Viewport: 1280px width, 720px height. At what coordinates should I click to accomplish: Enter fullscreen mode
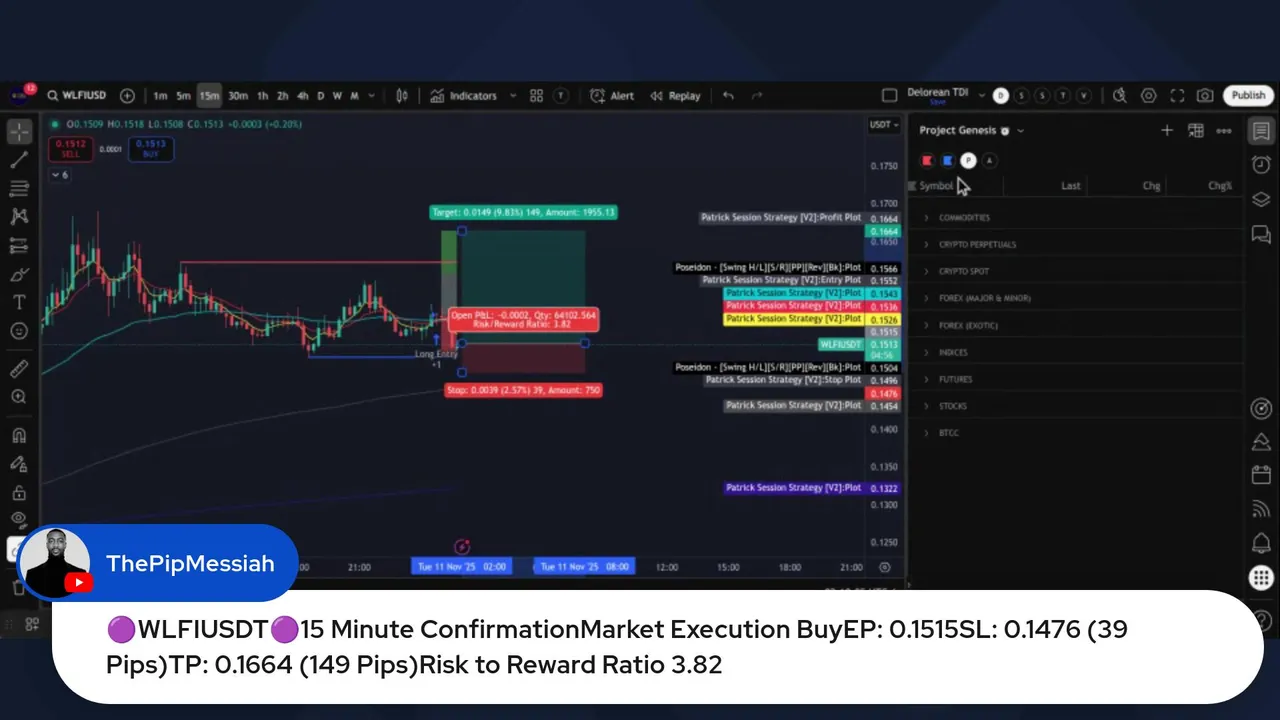click(1177, 96)
